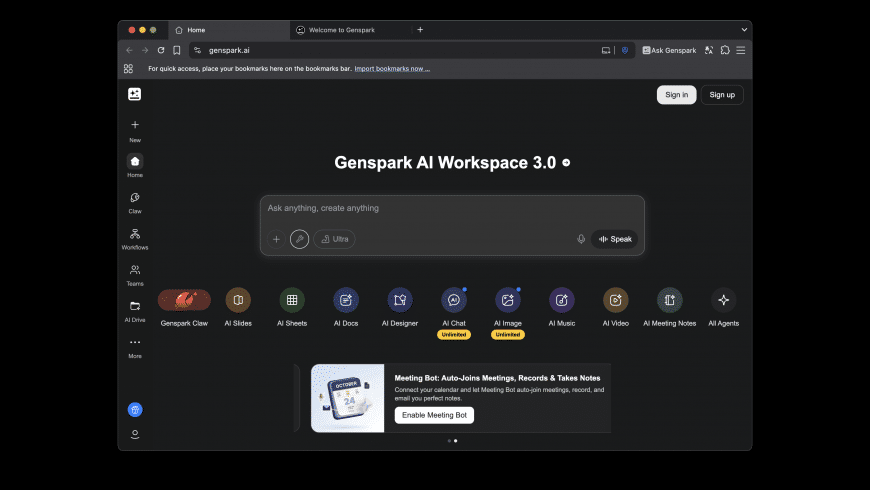Click site settings icon in address bar

pos(197,50)
